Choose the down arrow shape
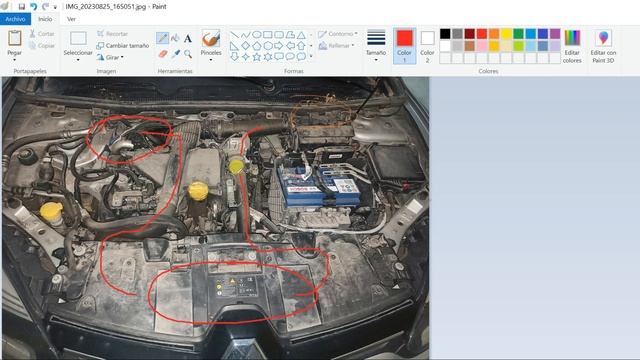The width and height of the screenshot is (640, 360). click(x=234, y=56)
